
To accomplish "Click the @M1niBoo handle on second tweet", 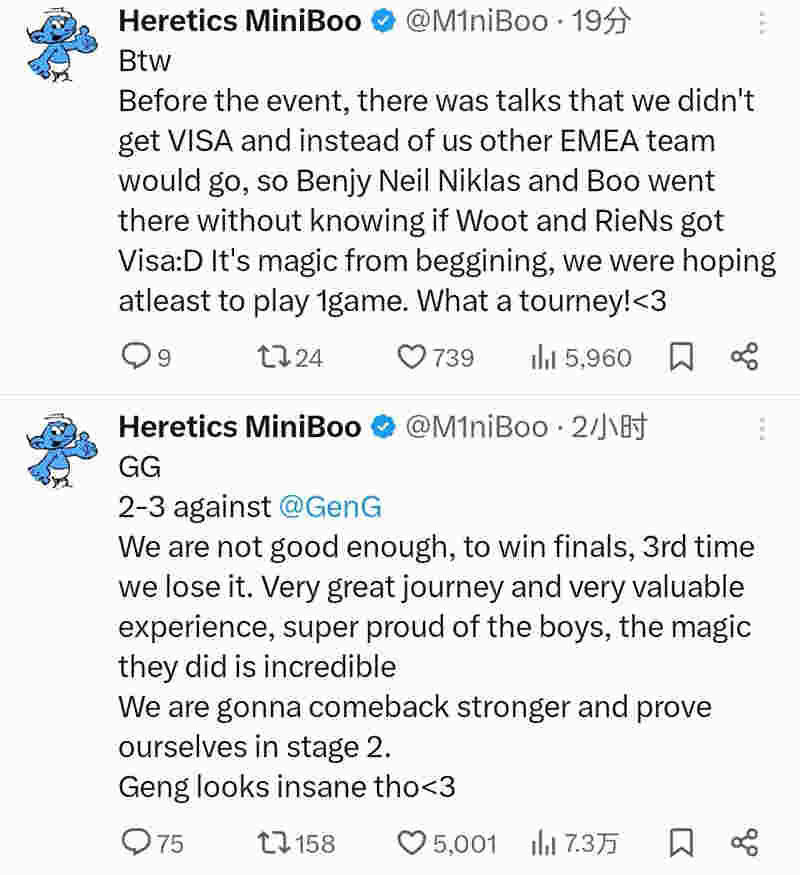I will [476, 427].
